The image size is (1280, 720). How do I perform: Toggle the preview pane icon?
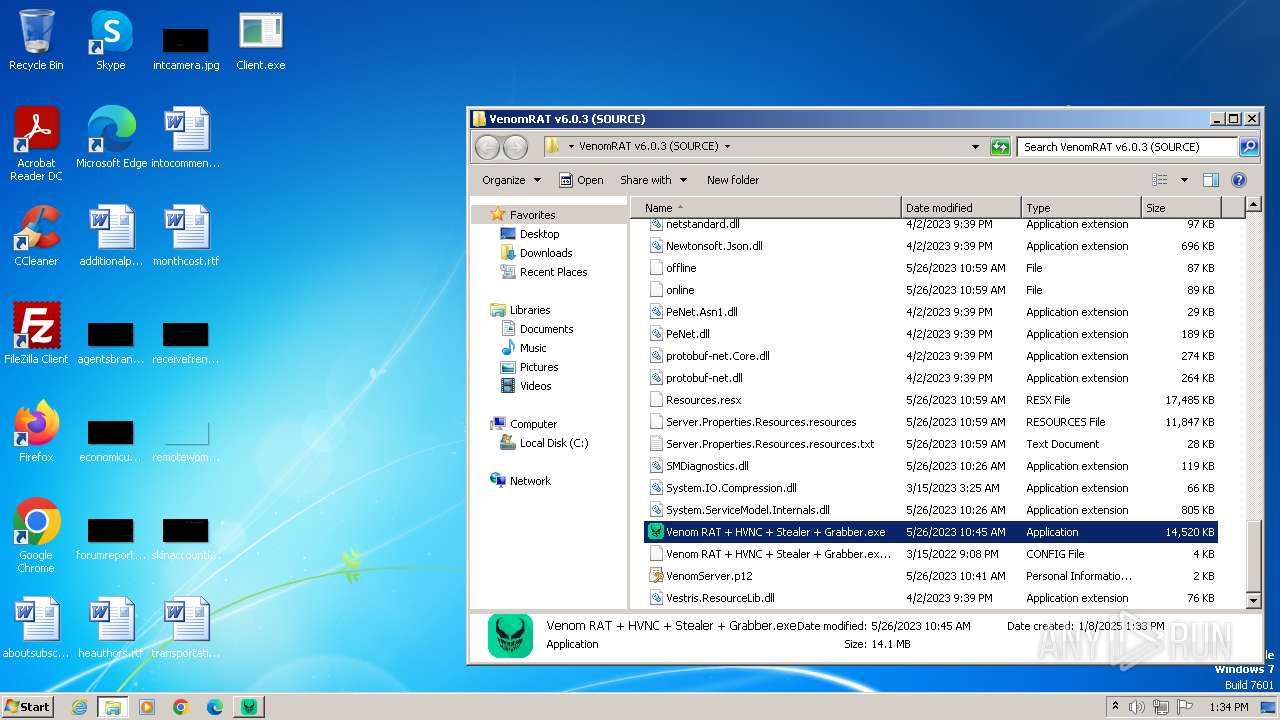(x=1211, y=180)
